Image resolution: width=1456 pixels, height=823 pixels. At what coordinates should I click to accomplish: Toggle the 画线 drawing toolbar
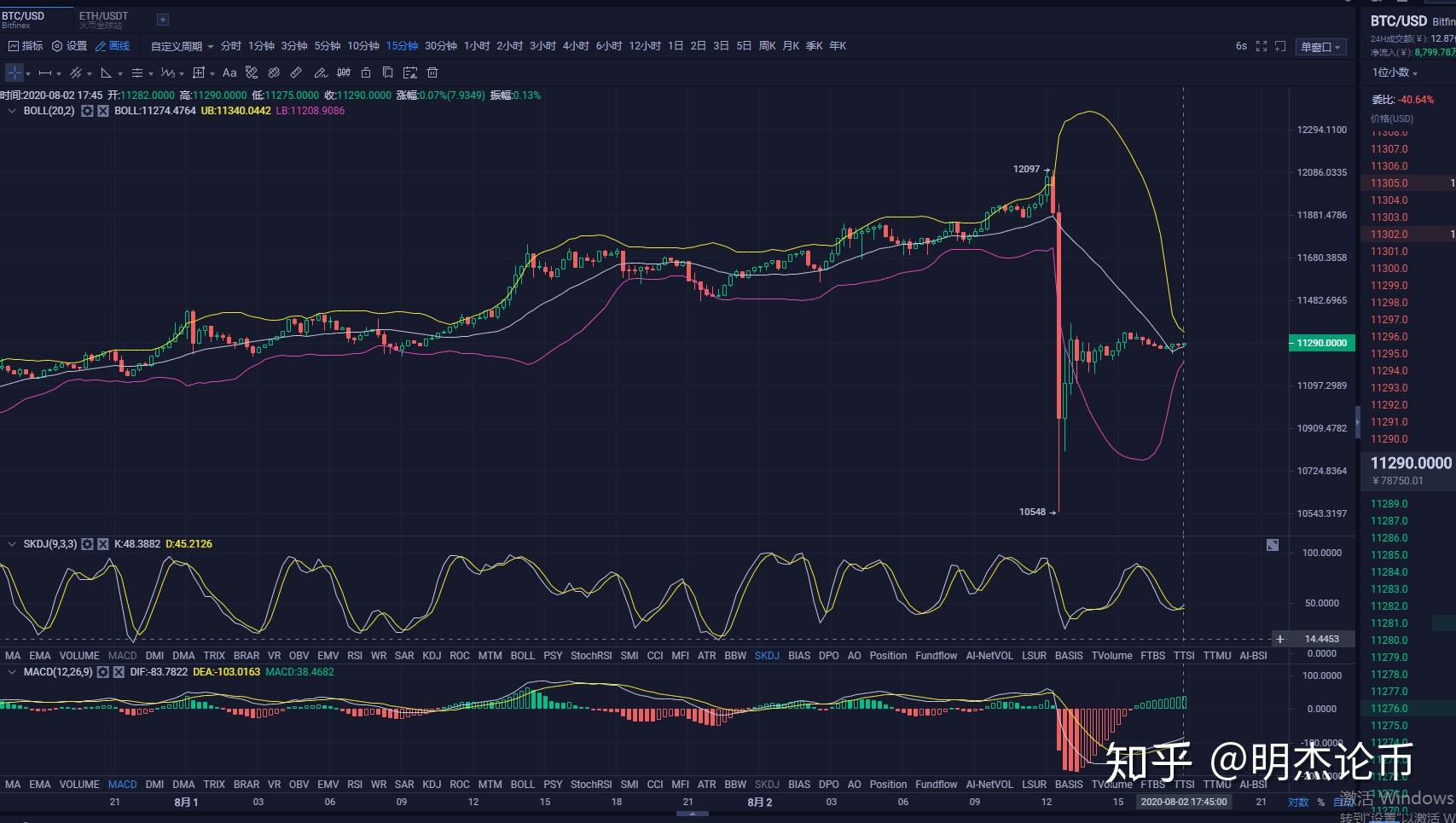[x=113, y=46]
